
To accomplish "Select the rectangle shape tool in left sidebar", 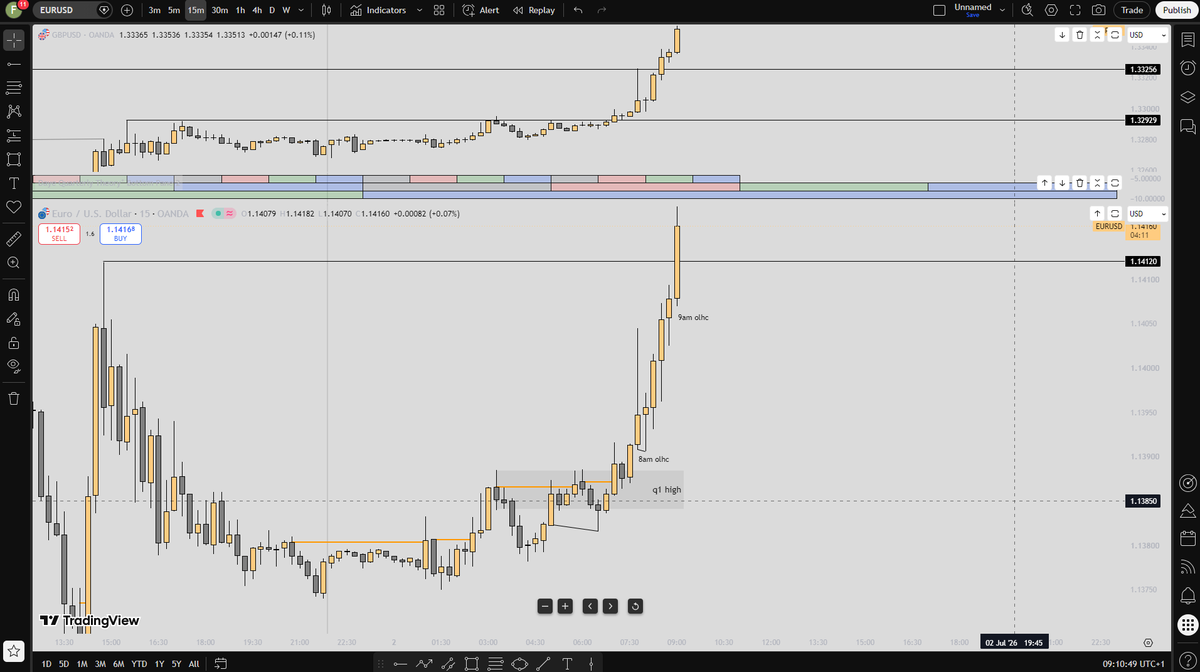I will 14,159.
